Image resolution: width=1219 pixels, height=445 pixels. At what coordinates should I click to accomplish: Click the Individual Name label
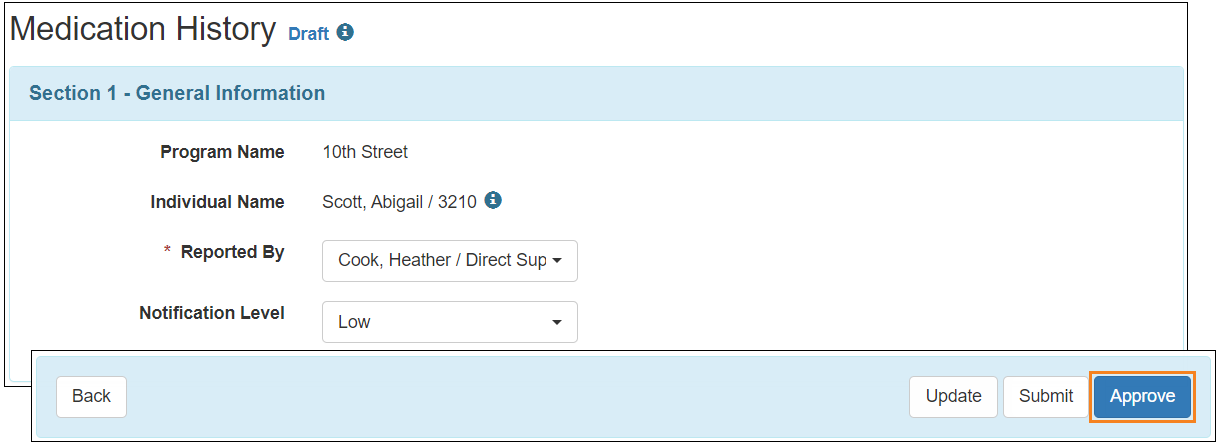pyautogui.click(x=217, y=202)
